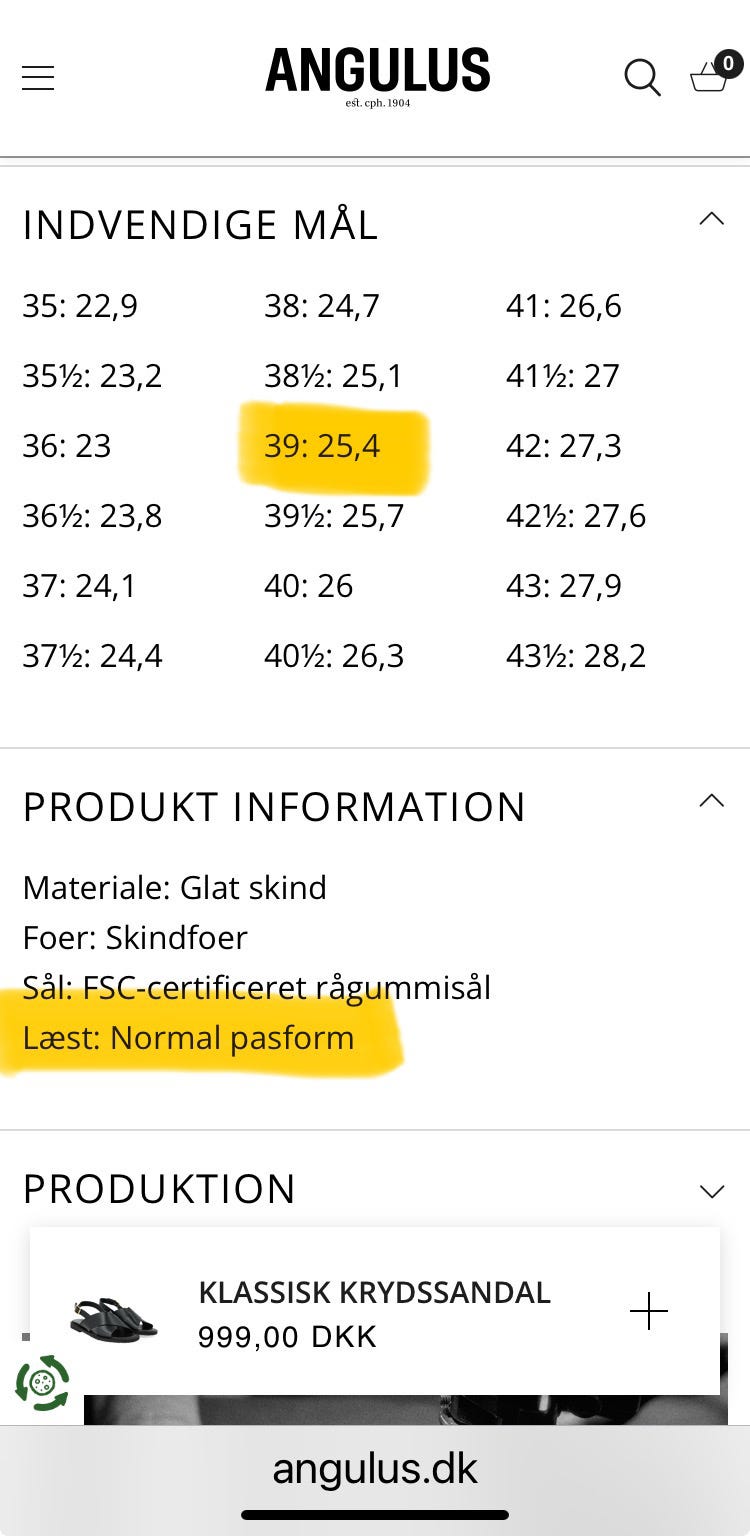Screen dimensions: 750x1536
Task: Click the search magnifier icon
Action: click(642, 78)
